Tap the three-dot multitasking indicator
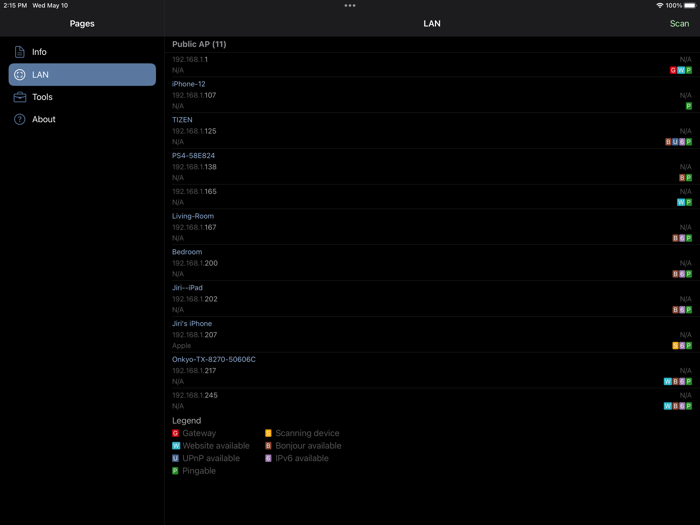Screen dimensions: 700x525 click(x=350, y=5)
